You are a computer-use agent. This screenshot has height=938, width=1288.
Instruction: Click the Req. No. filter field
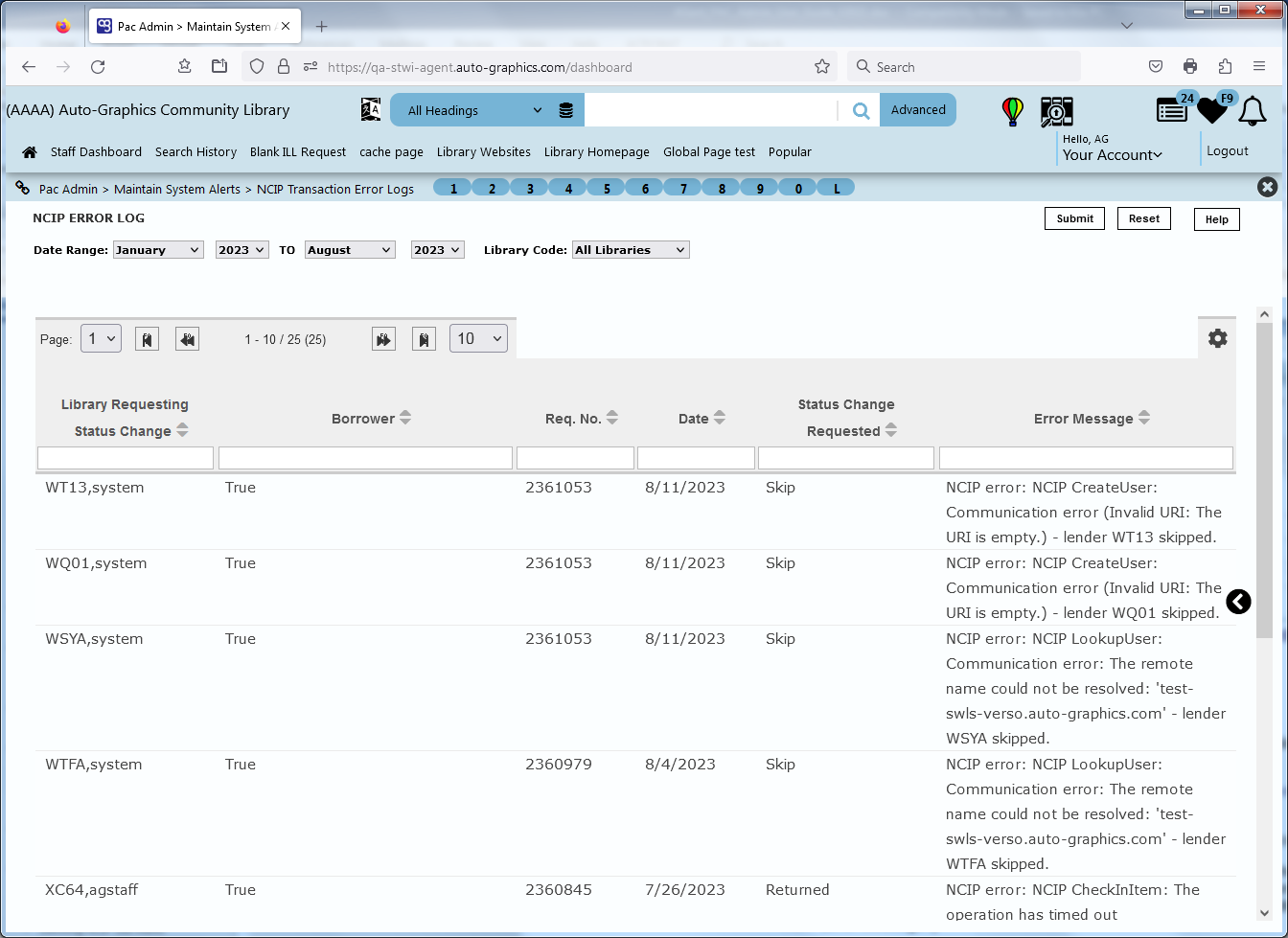[x=575, y=458]
